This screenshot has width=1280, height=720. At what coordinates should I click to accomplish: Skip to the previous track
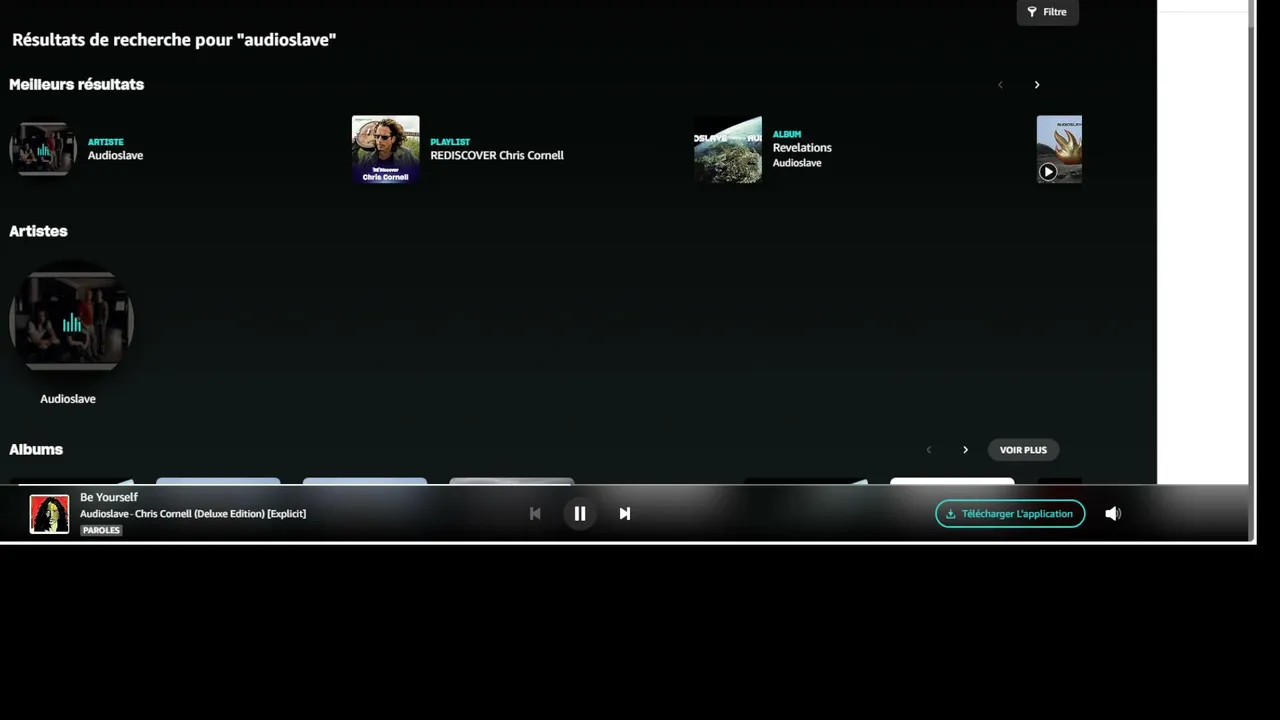(535, 514)
